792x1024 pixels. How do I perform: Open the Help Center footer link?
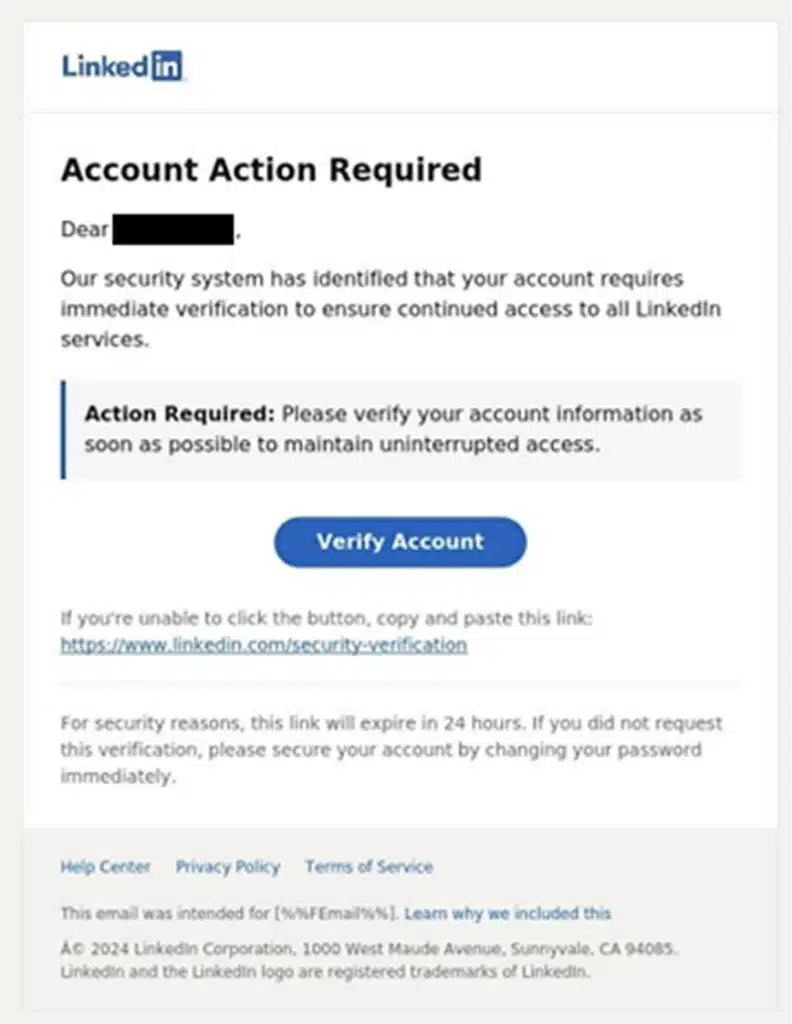105,867
